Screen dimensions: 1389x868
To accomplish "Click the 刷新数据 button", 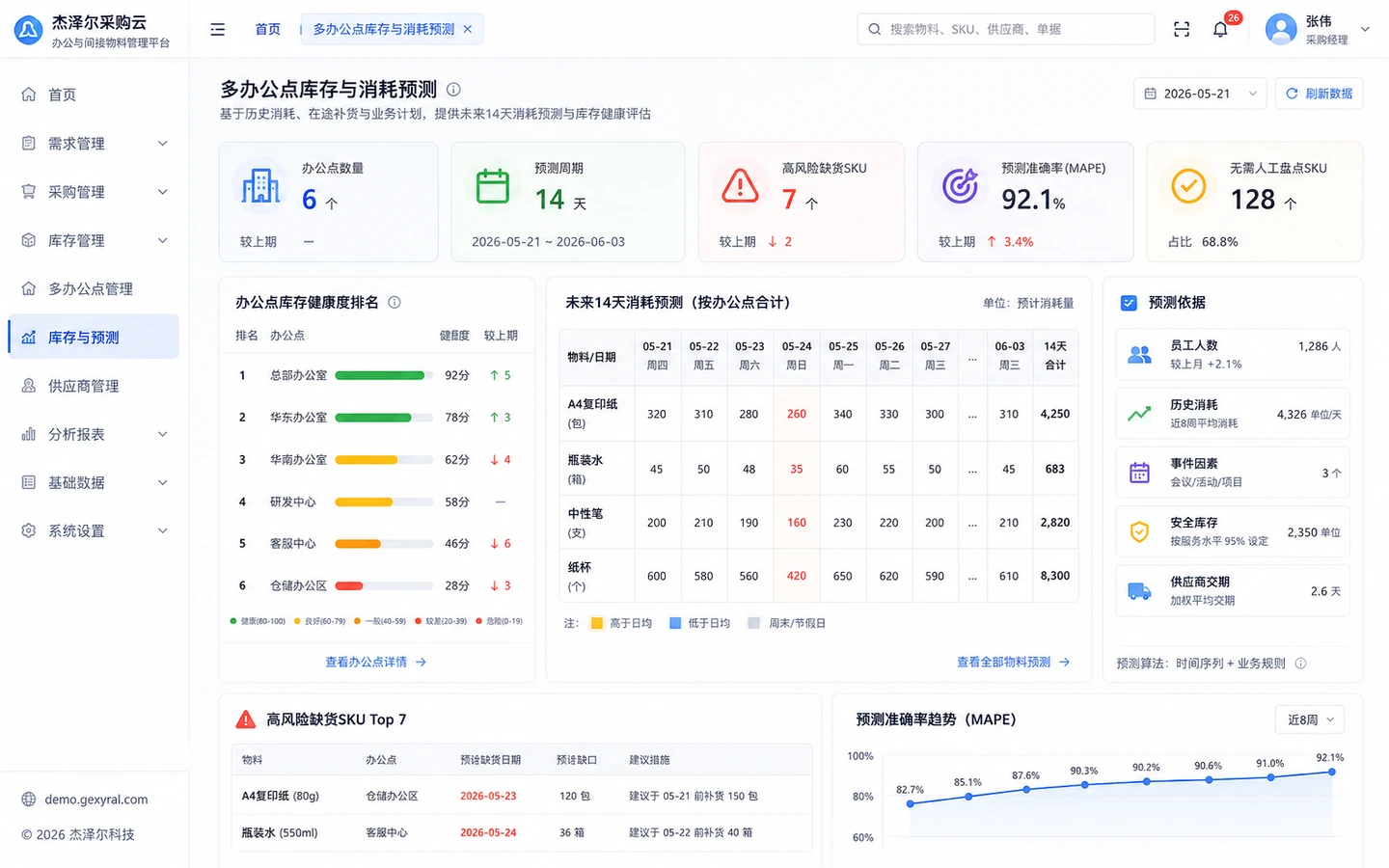I will click(1319, 94).
